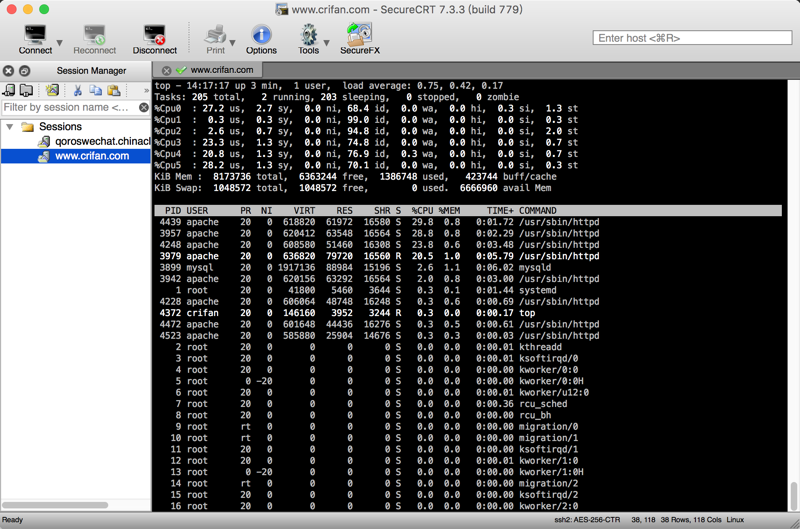Click the KiB Mem line

(x=356, y=177)
